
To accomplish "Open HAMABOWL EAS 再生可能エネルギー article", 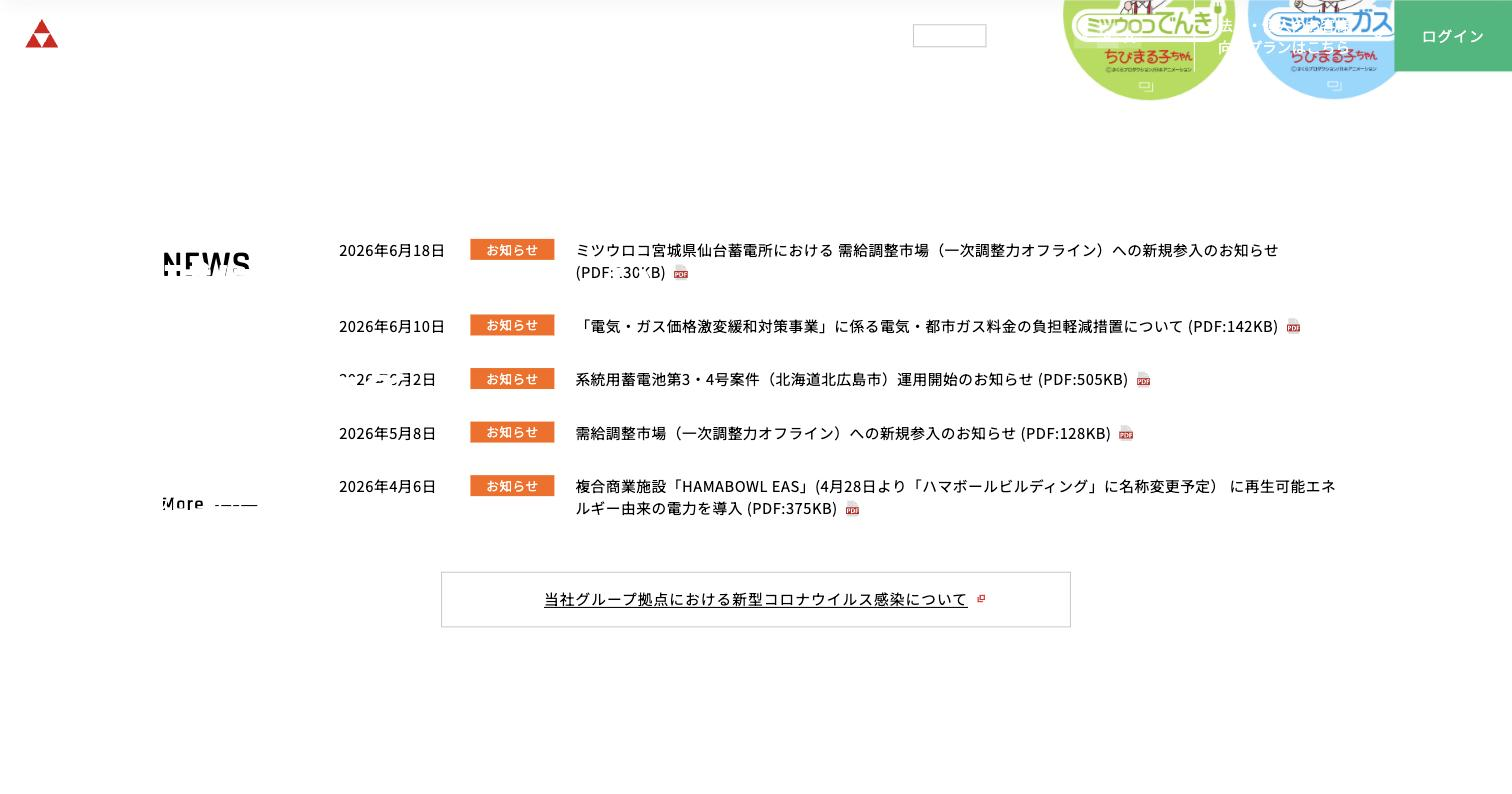I will pos(955,497).
